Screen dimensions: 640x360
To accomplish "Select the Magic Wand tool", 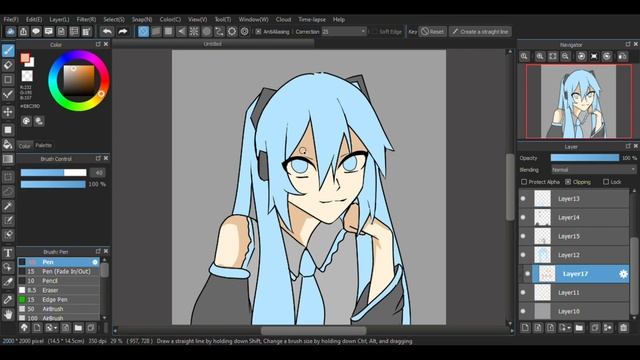I will [8, 206].
